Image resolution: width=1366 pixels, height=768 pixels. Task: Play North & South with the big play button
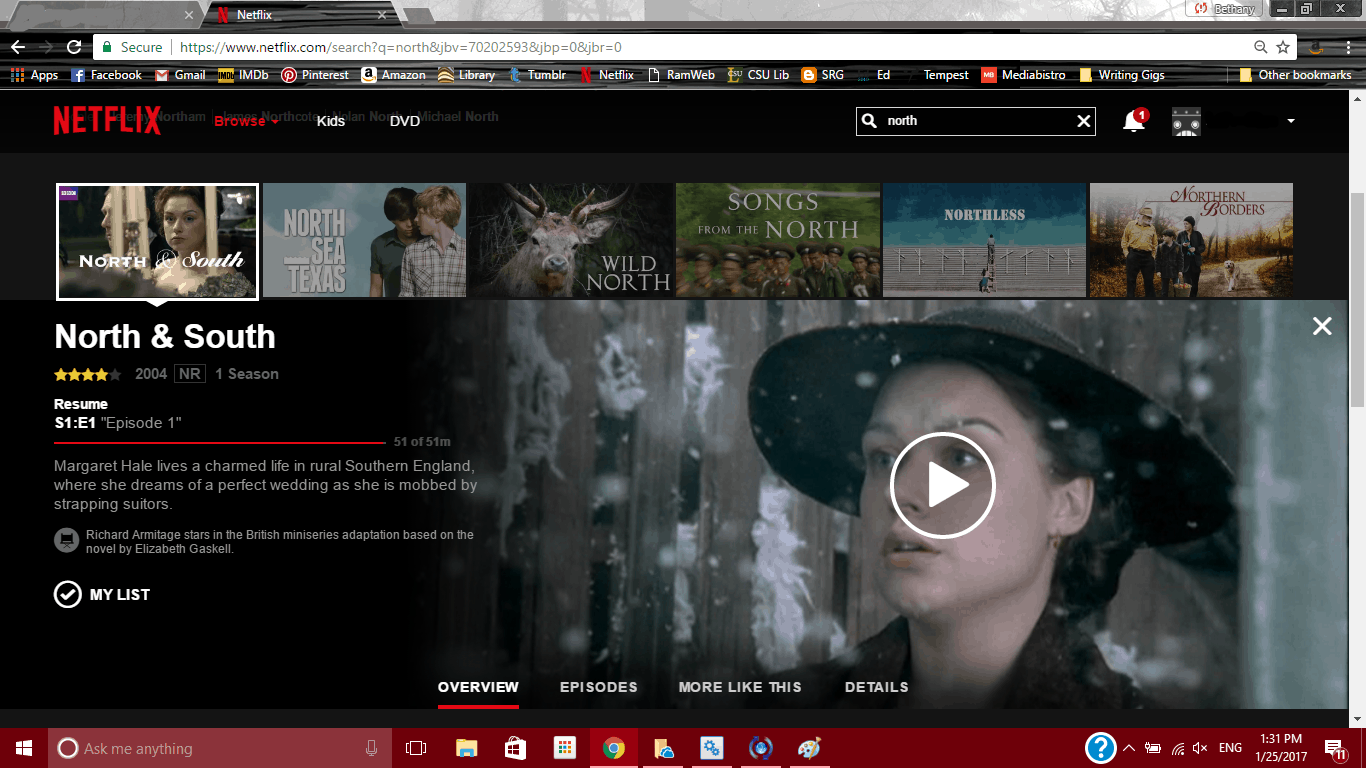(x=942, y=486)
